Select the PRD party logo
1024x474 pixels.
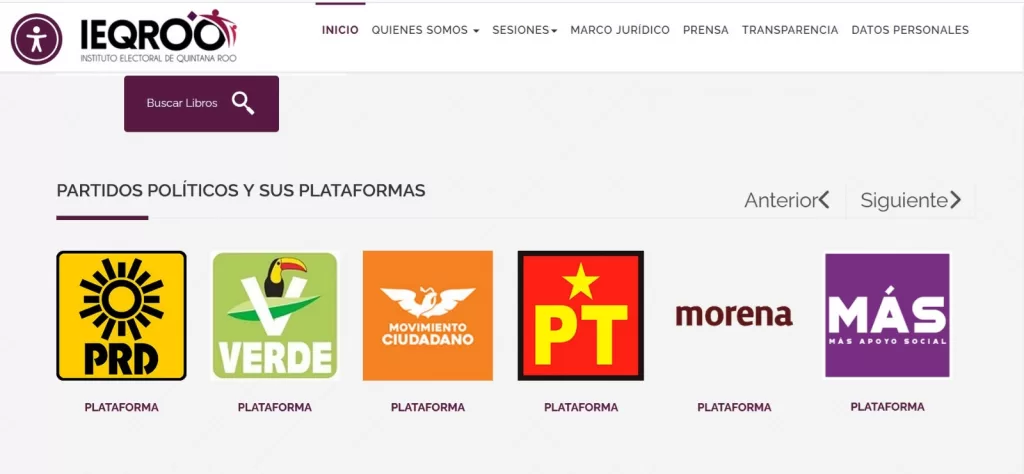pos(121,315)
